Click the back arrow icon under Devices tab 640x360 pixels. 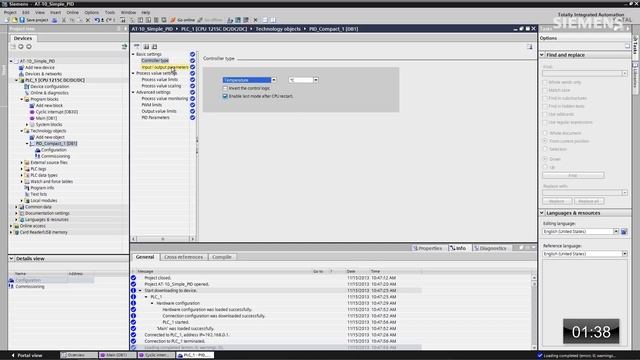[x=21, y=47]
